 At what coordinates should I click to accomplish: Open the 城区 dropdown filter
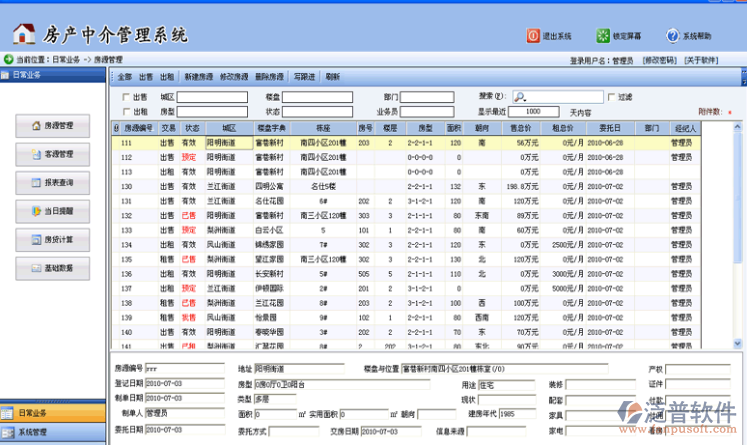[212, 97]
